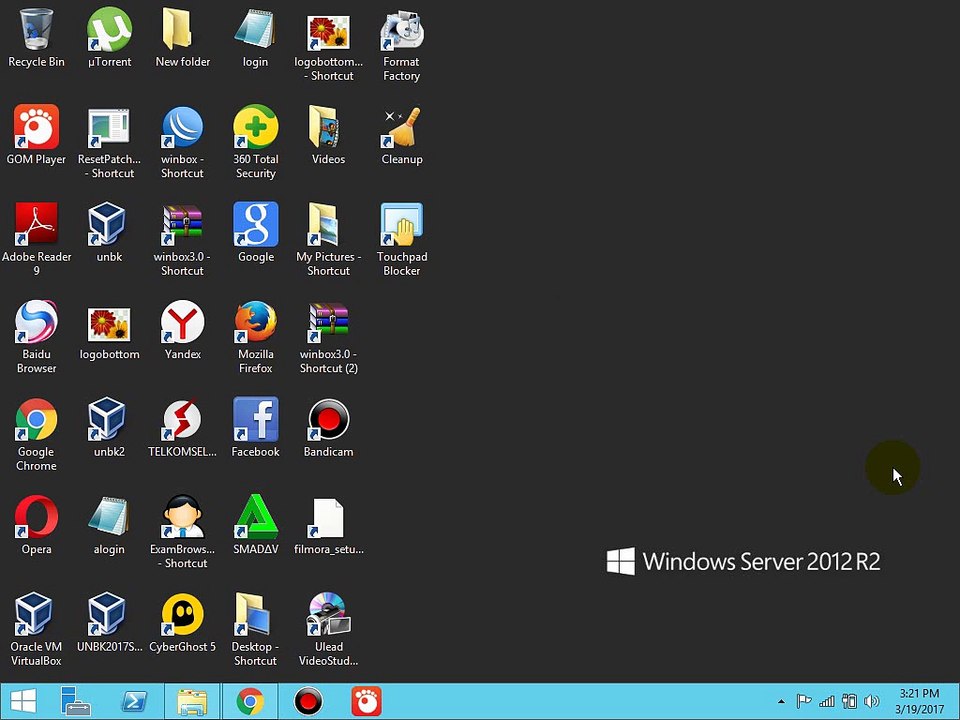This screenshot has width=960, height=720.
Task: Open the Opera browser shortcut
Action: click(x=36, y=524)
